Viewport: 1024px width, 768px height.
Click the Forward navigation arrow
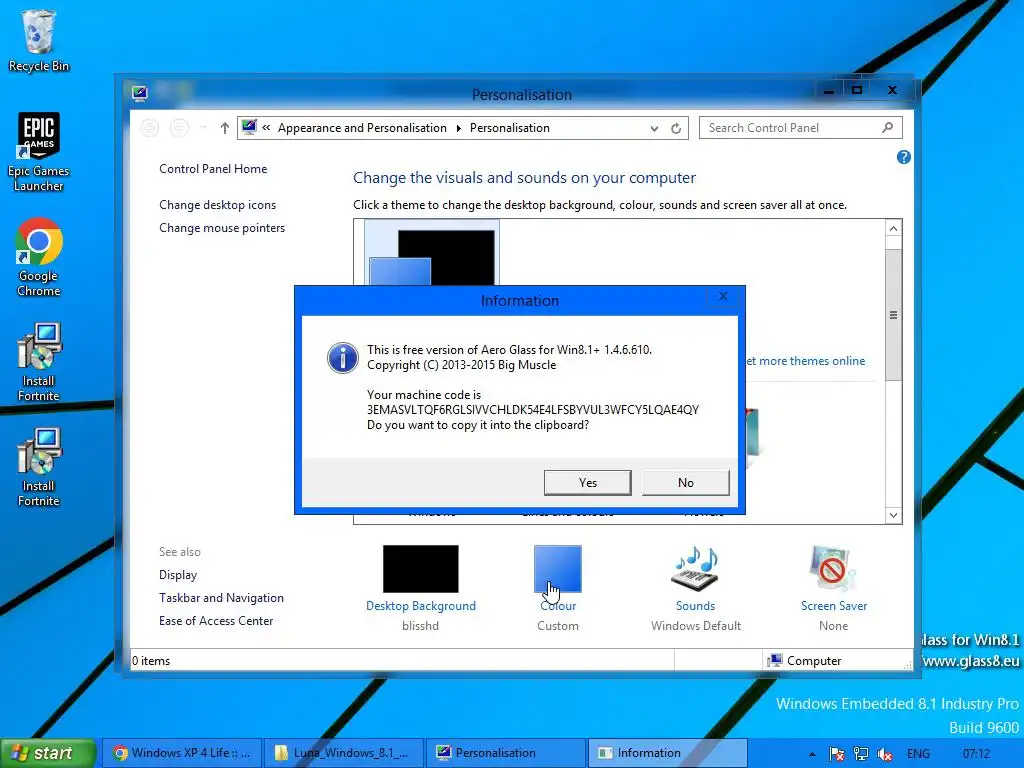click(179, 128)
